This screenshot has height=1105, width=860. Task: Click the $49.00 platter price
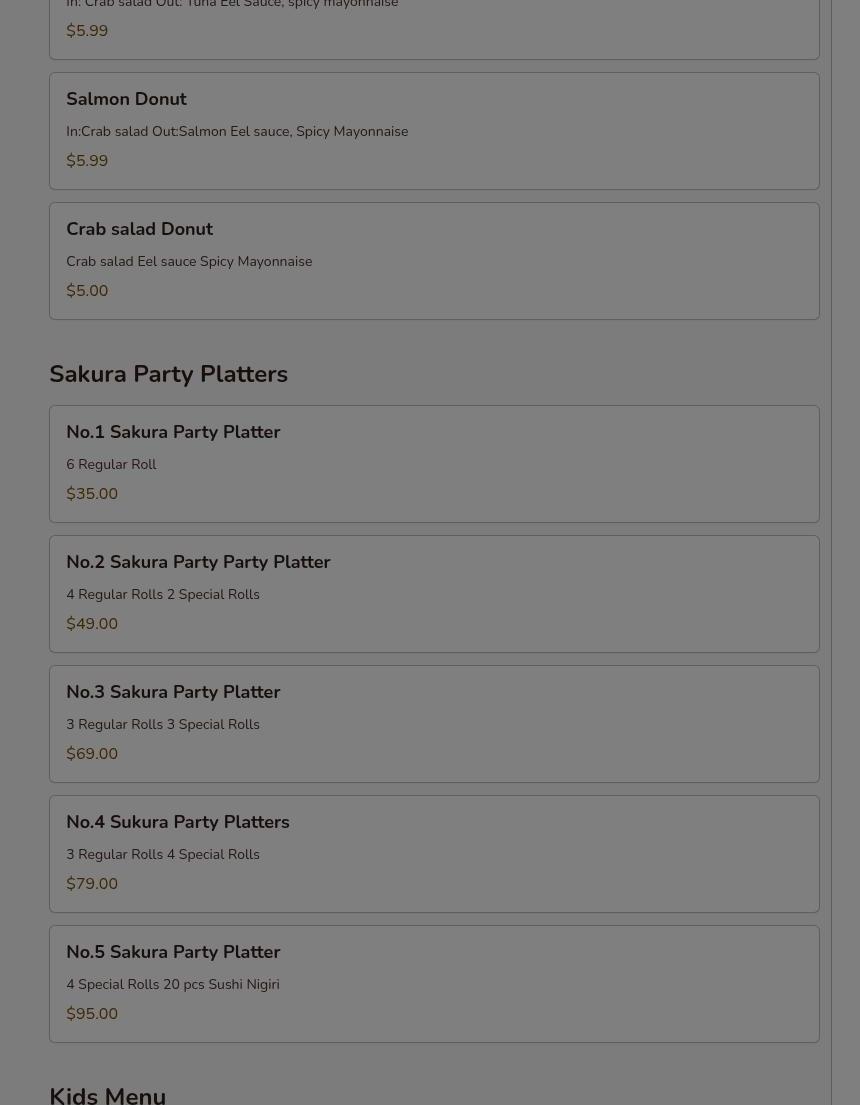coord(92,624)
